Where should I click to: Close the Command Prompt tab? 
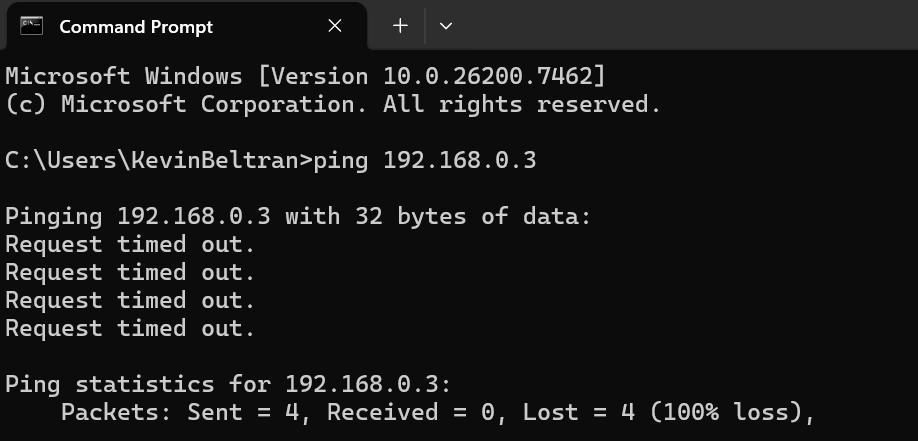[x=336, y=26]
